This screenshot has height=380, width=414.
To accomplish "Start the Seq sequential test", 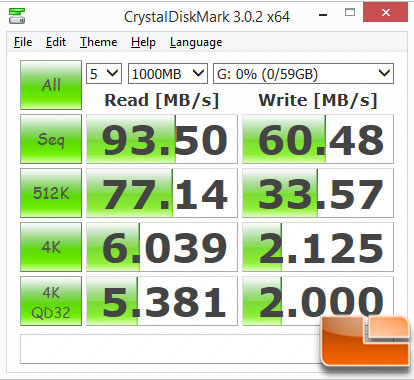I will 51,139.
